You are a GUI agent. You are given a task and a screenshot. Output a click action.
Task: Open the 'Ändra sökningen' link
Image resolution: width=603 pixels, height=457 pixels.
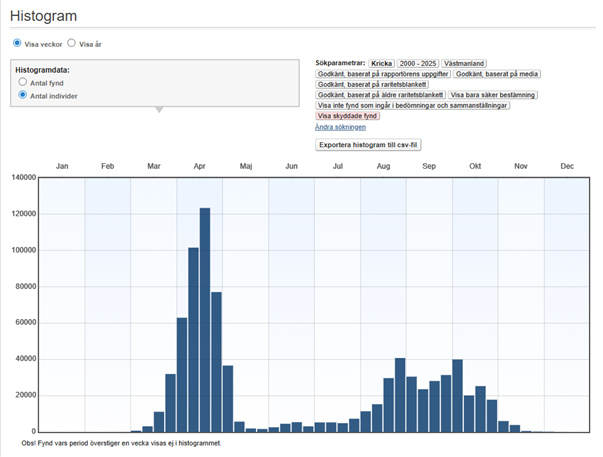click(340, 127)
